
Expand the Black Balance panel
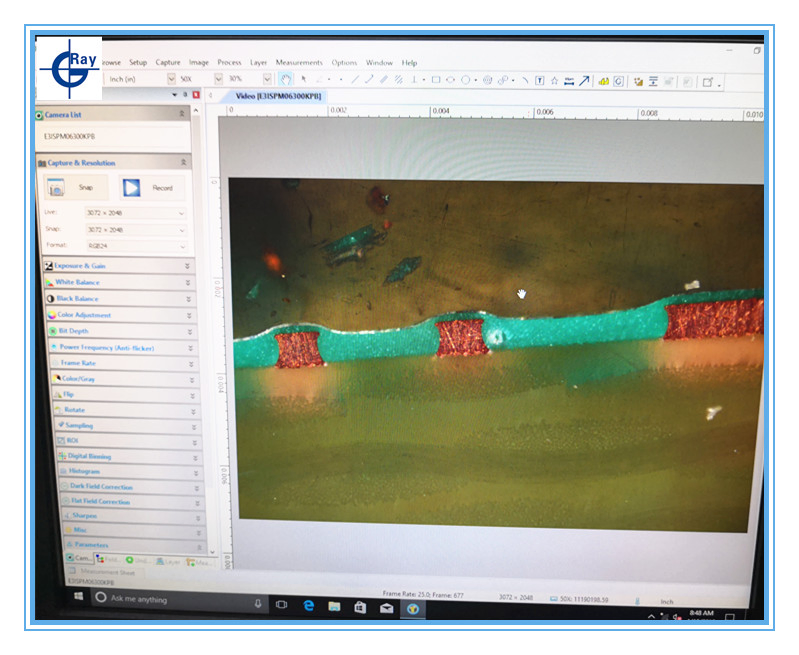point(120,298)
